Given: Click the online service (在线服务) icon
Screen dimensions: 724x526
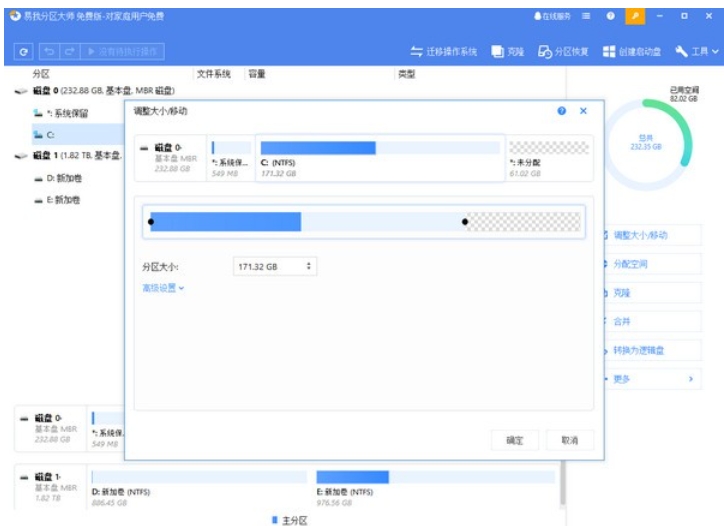Looking at the screenshot, I should tap(552, 16).
